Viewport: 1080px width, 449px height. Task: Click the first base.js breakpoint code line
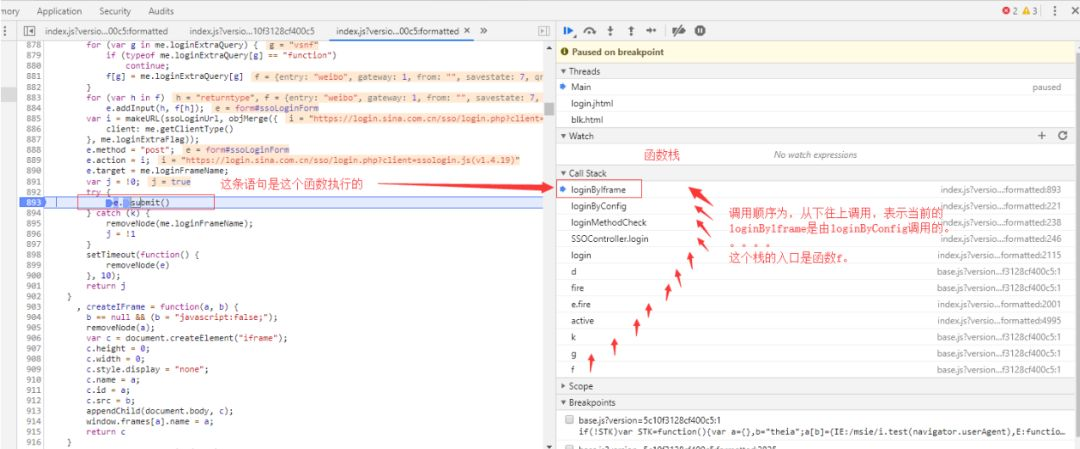(x=824, y=431)
